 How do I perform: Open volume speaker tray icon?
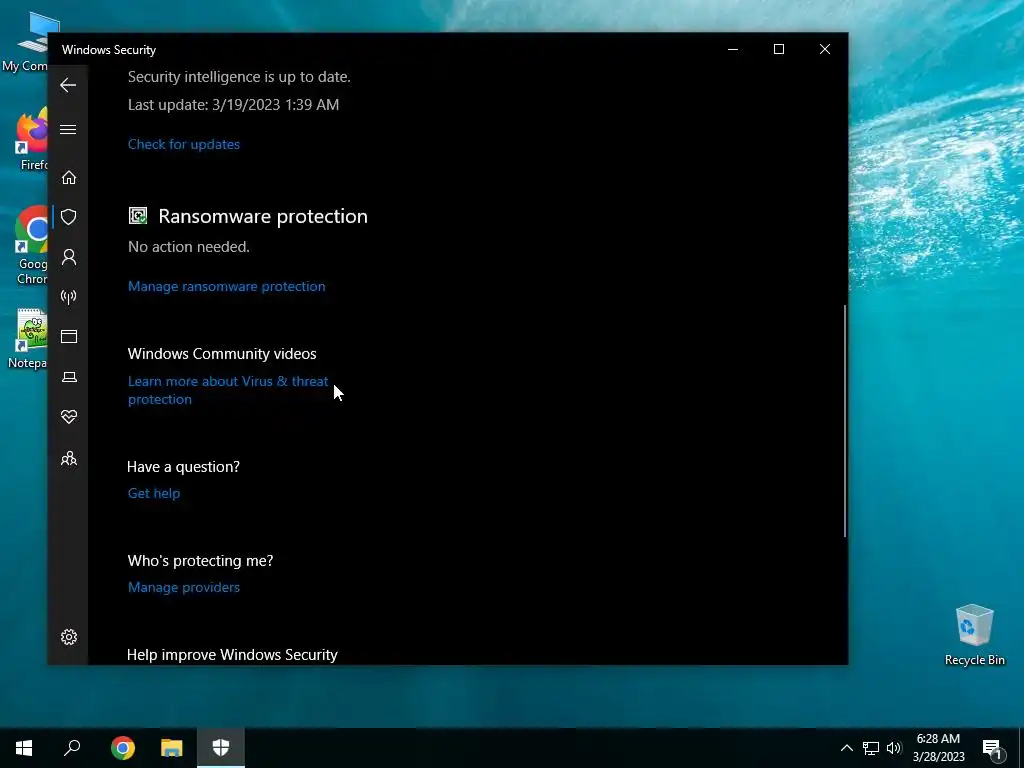pyautogui.click(x=894, y=748)
